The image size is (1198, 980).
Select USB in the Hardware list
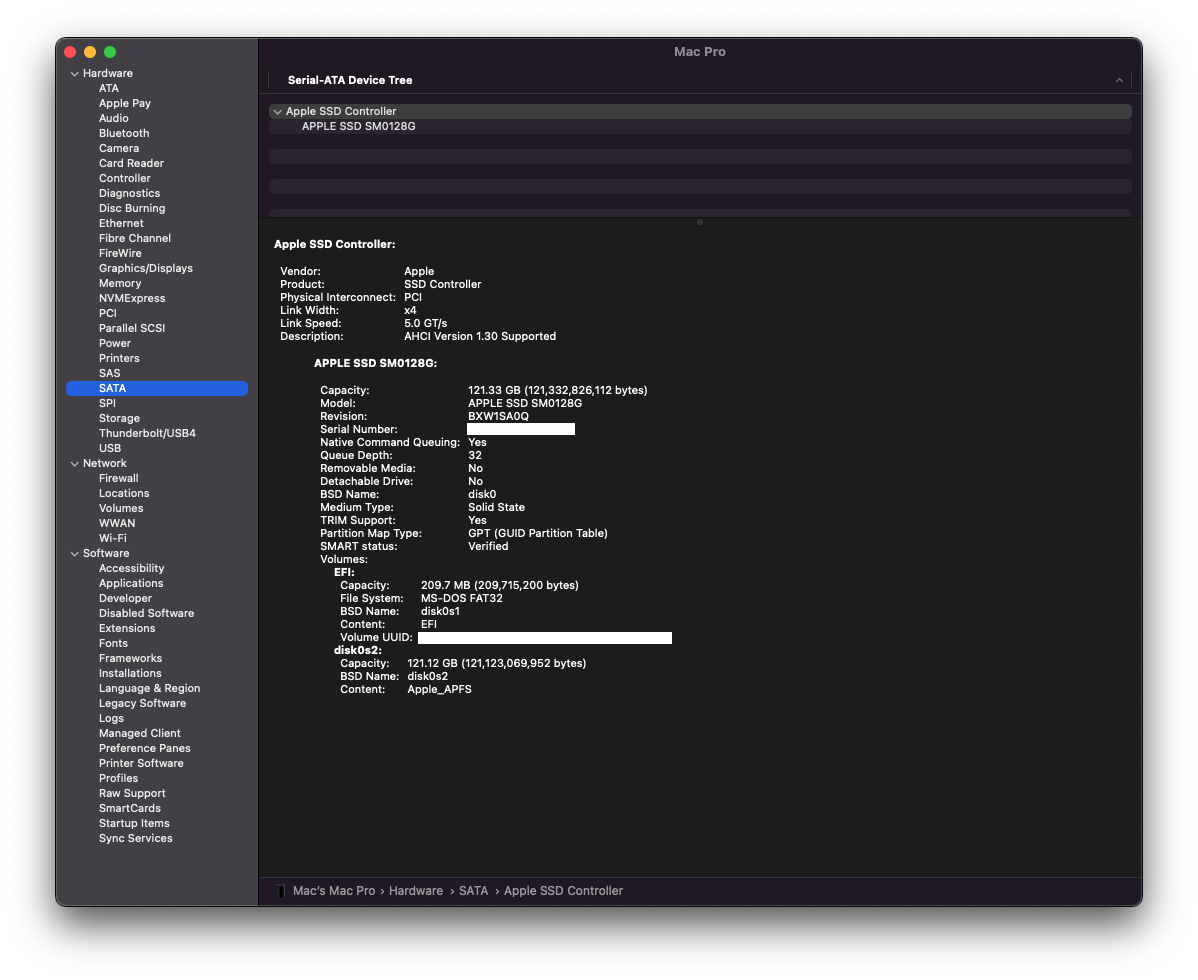109,448
